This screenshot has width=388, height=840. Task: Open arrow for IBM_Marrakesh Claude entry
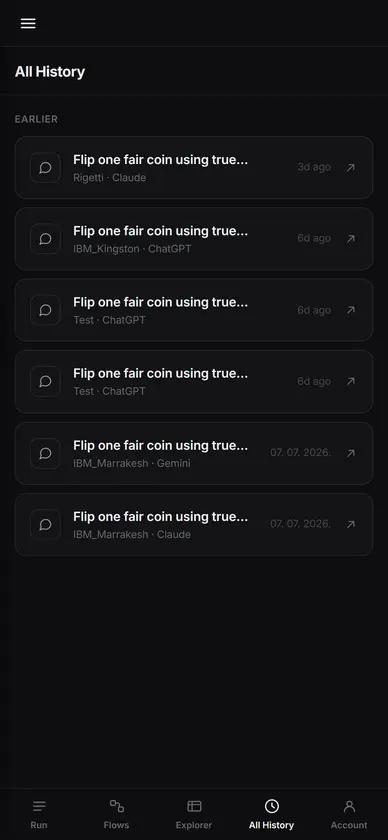click(350, 524)
